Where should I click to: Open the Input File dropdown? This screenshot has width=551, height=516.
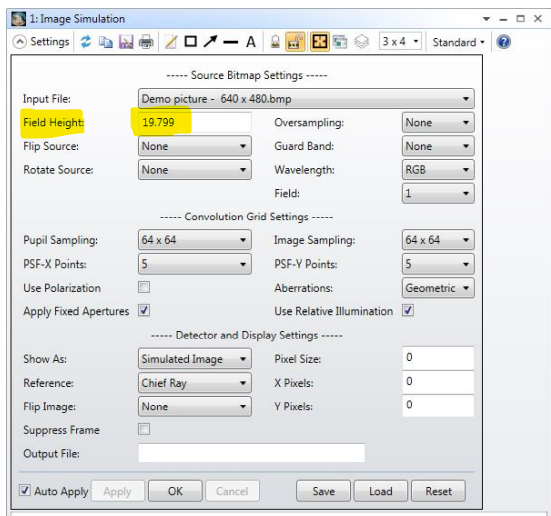click(306, 99)
